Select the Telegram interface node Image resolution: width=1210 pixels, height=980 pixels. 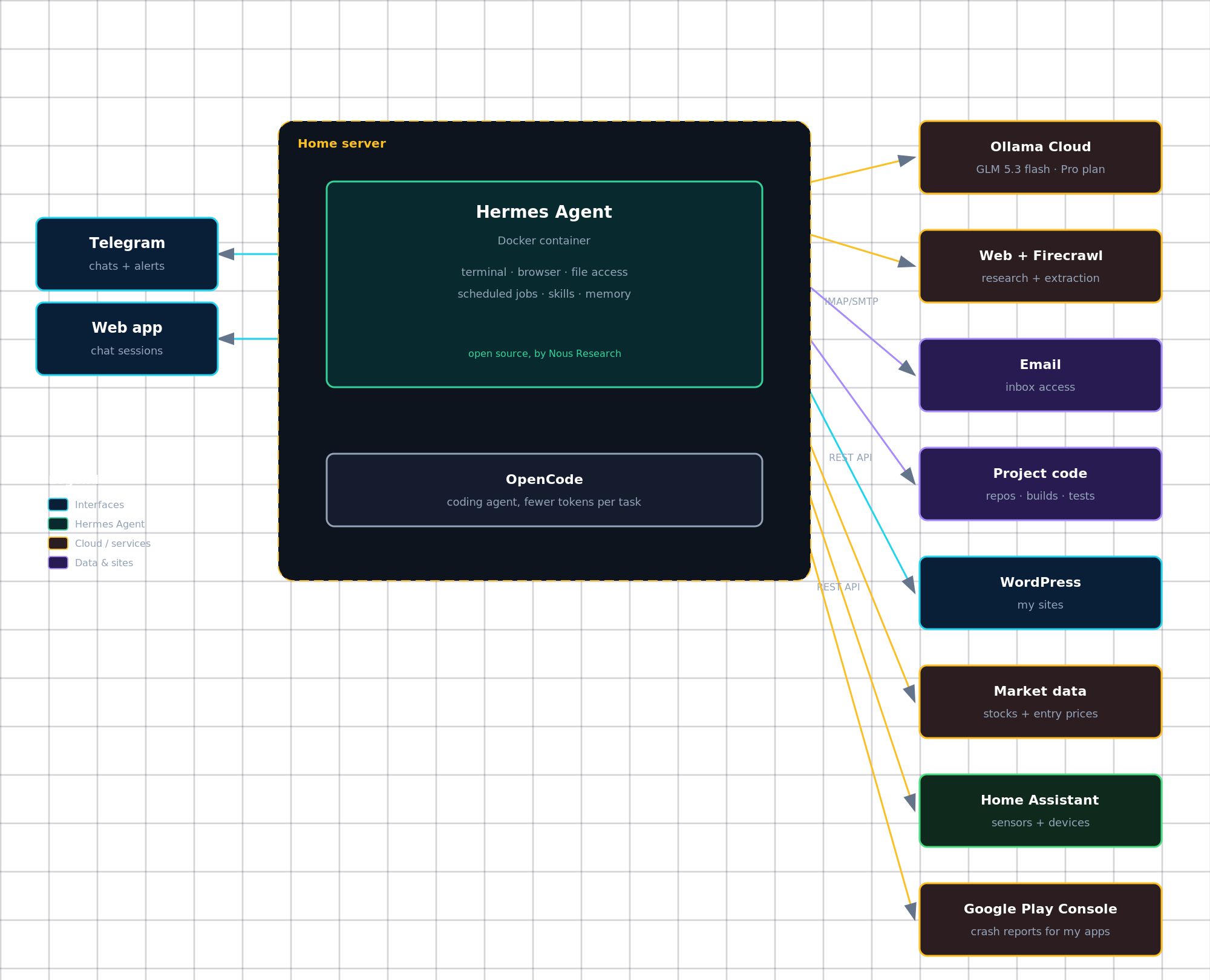[127, 254]
